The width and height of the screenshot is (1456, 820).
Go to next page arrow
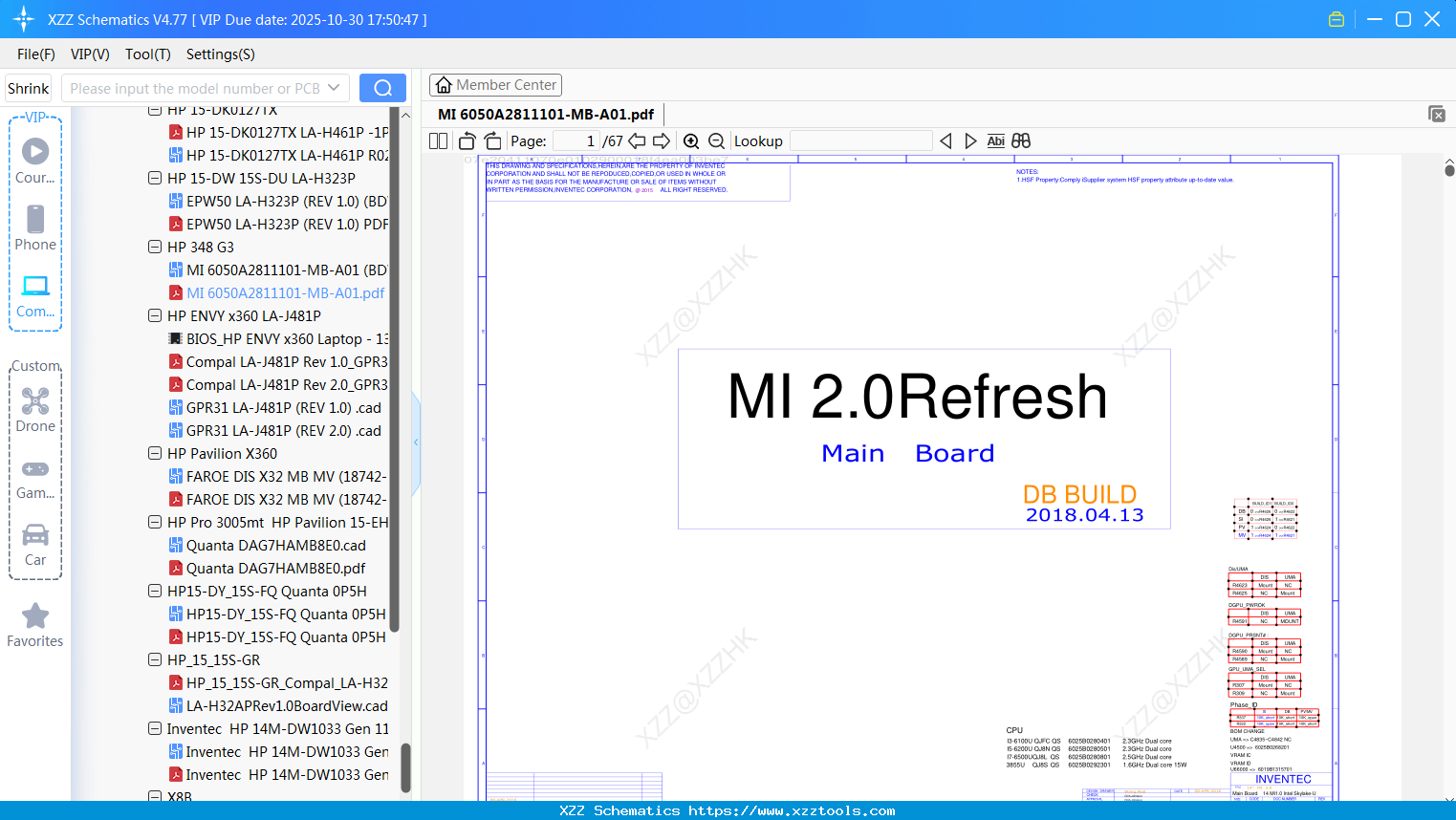(x=662, y=140)
